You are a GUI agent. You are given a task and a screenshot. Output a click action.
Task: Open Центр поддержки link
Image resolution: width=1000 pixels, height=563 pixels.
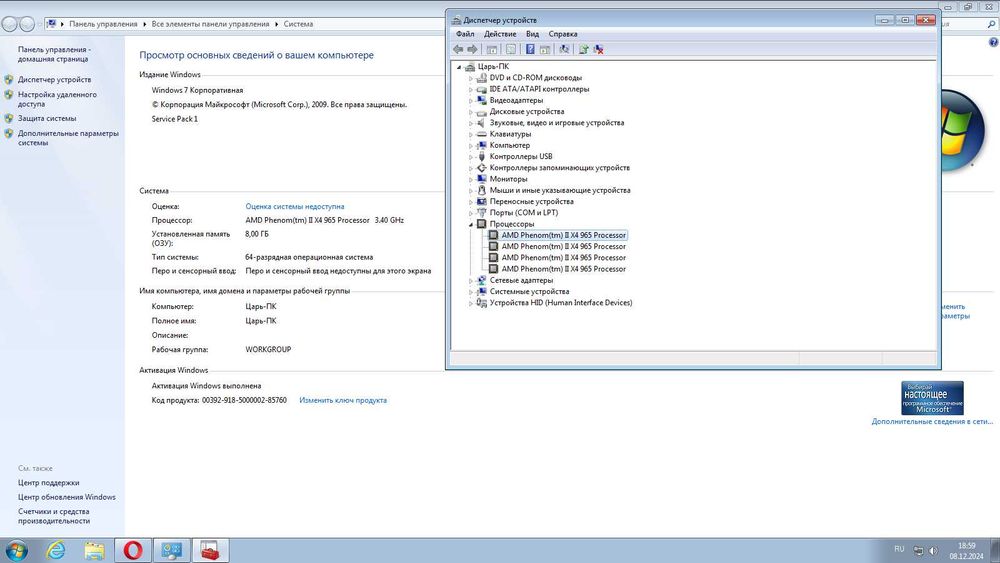[x=48, y=483]
